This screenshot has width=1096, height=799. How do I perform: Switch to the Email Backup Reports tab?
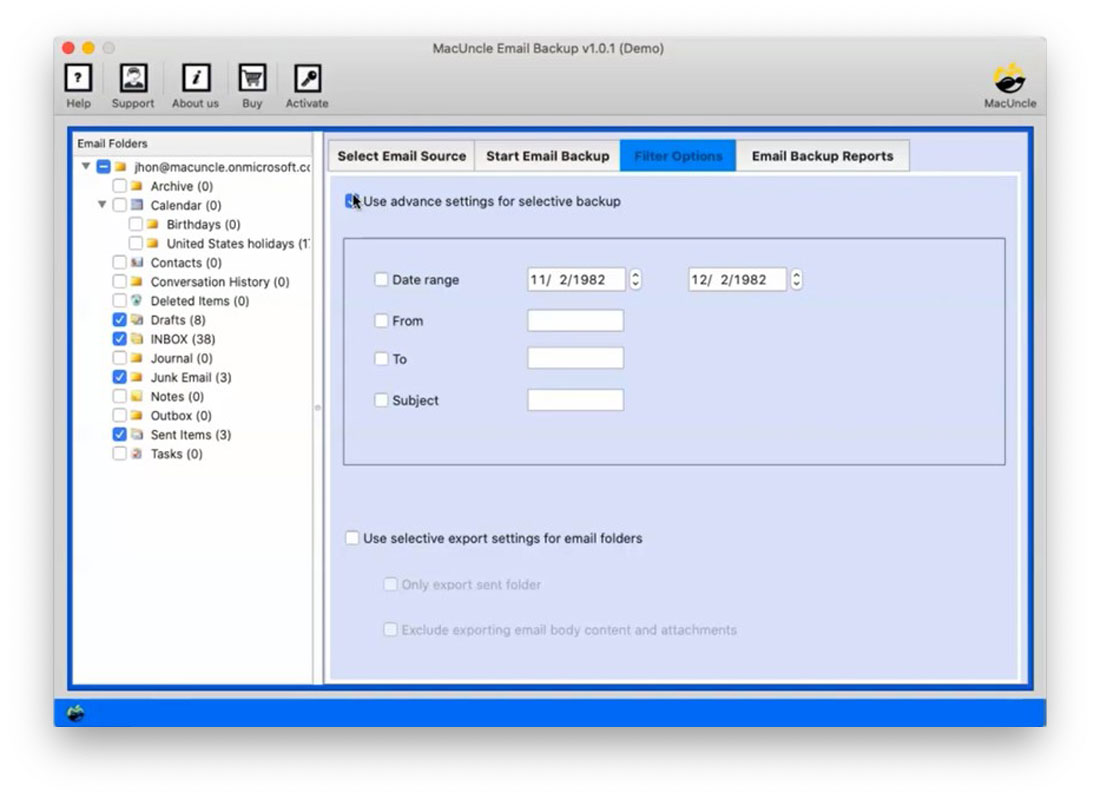pos(823,156)
